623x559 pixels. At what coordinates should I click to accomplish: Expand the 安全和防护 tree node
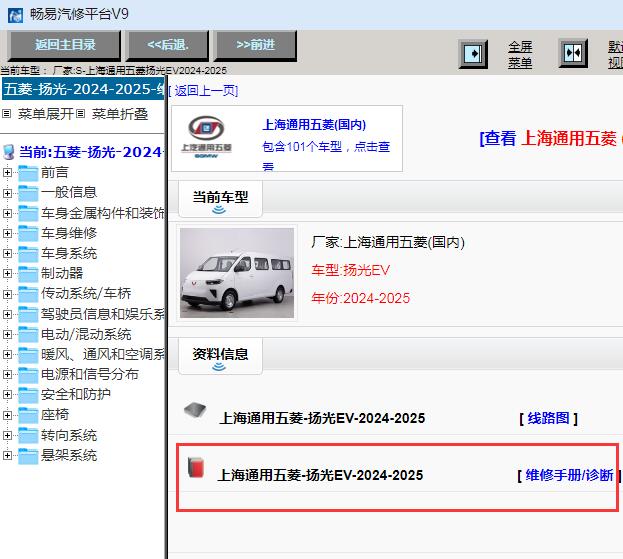7,395
